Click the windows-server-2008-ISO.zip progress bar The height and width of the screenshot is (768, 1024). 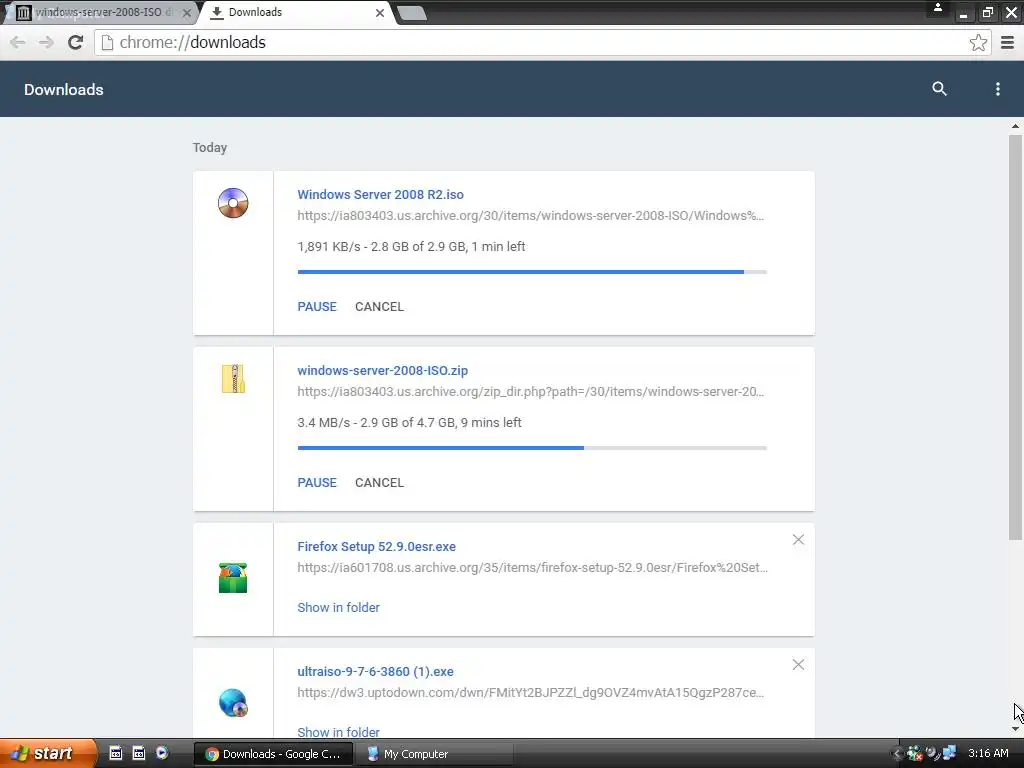pos(532,448)
